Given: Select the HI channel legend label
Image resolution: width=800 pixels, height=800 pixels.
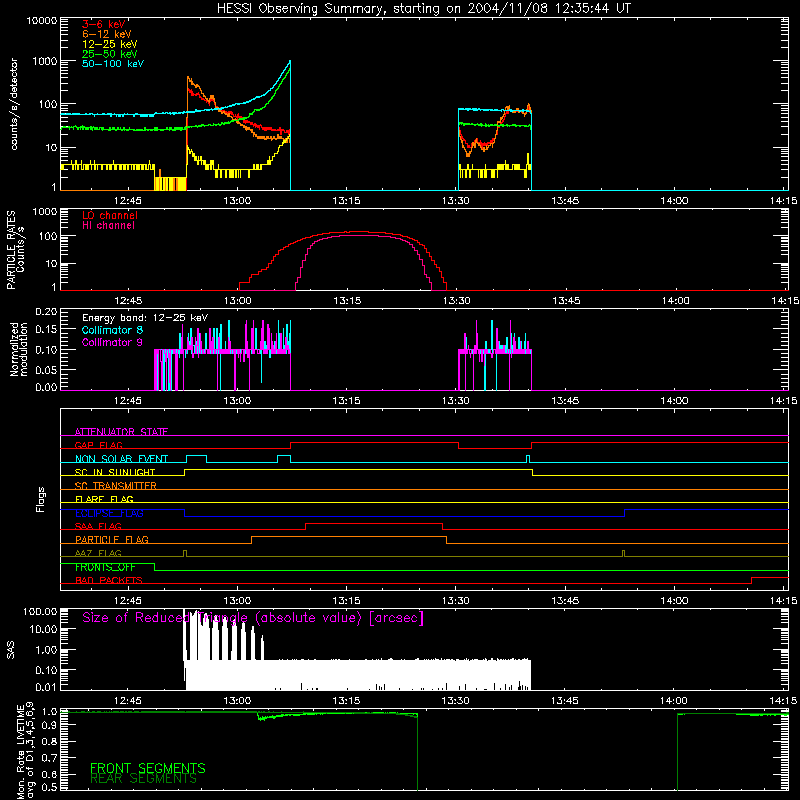Looking at the screenshot, I should click(x=108, y=225).
